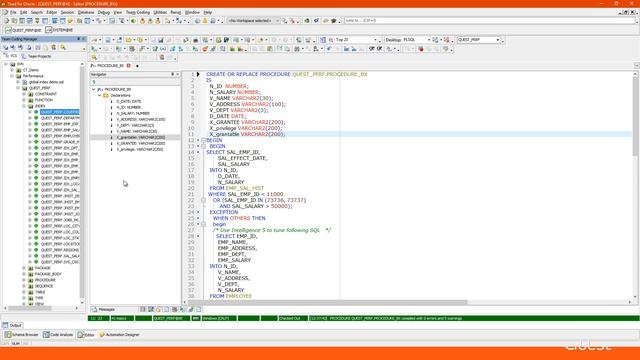Screen dimensions: 640x360
Task: Open the Team Coding menu
Action: tap(138, 13)
